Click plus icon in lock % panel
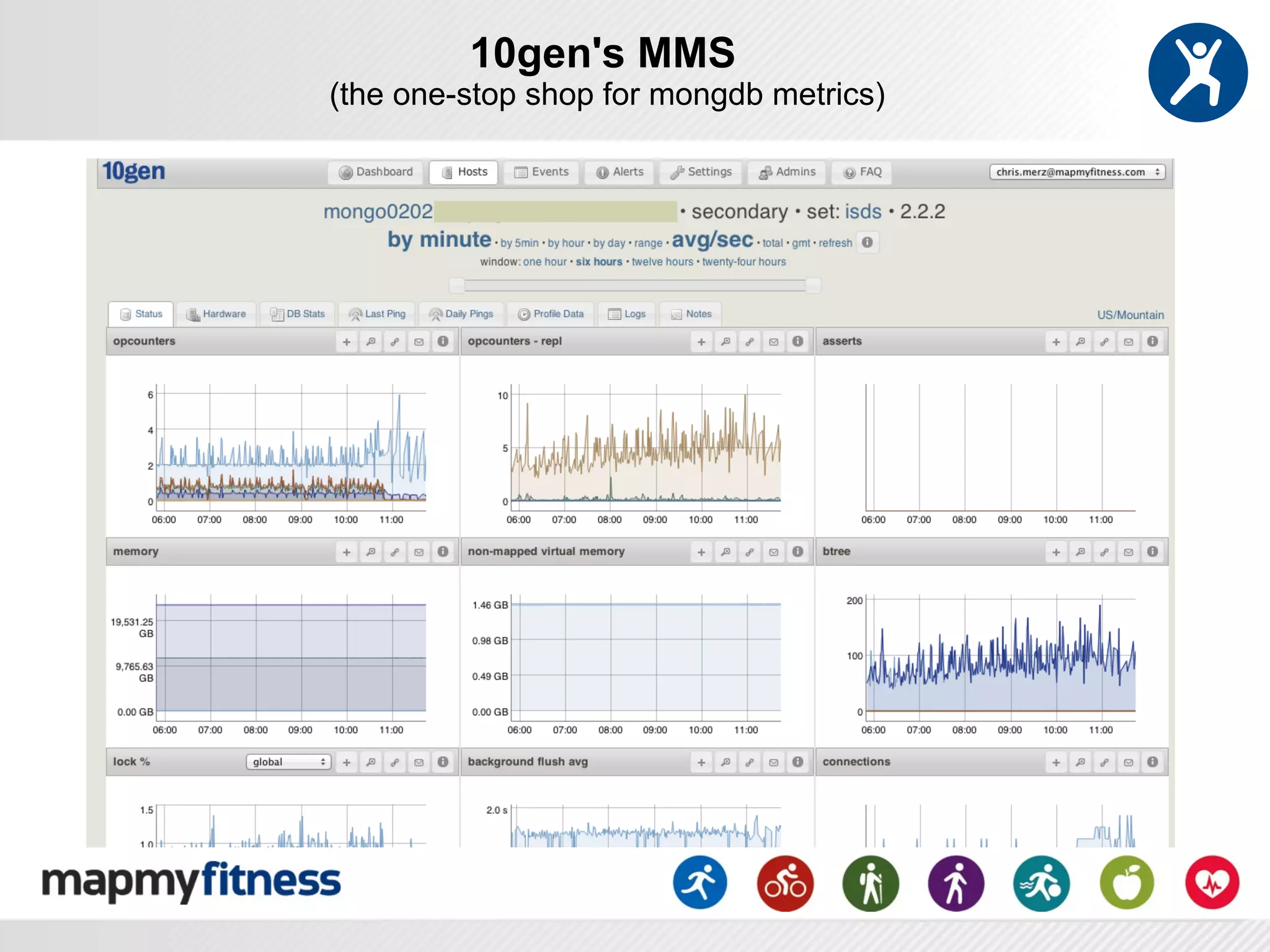1270x952 pixels. pyautogui.click(x=347, y=762)
